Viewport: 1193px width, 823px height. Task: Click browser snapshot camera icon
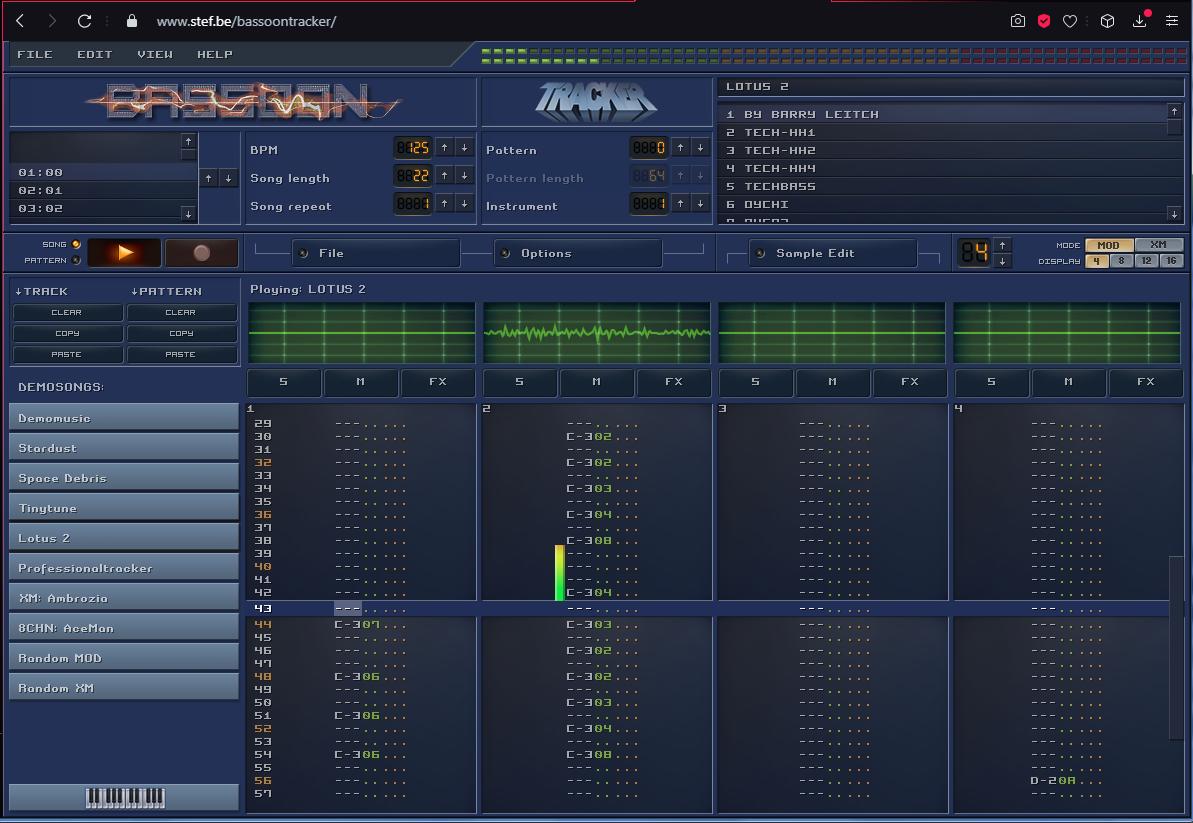(1017, 21)
